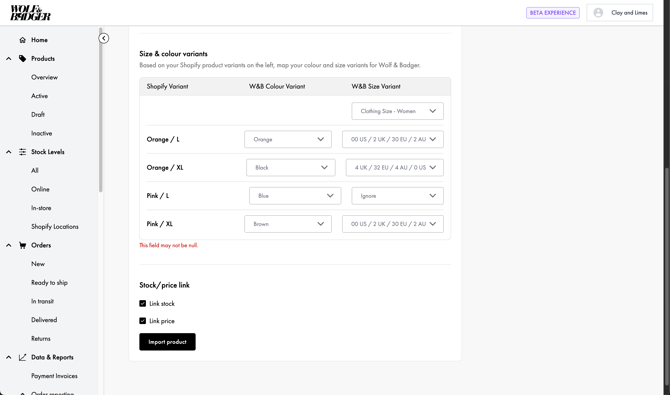Viewport: 670px width, 395px height.
Task: Click the 'Shopify Variant' column header
Action: point(168,86)
